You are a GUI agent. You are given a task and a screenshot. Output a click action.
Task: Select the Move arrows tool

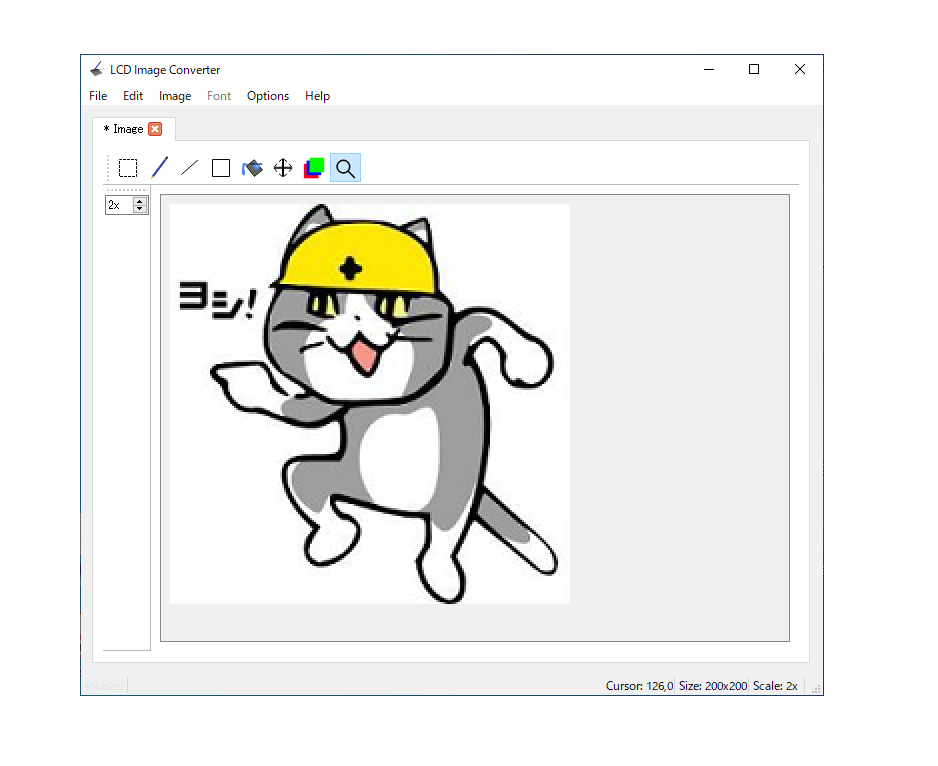tap(283, 168)
